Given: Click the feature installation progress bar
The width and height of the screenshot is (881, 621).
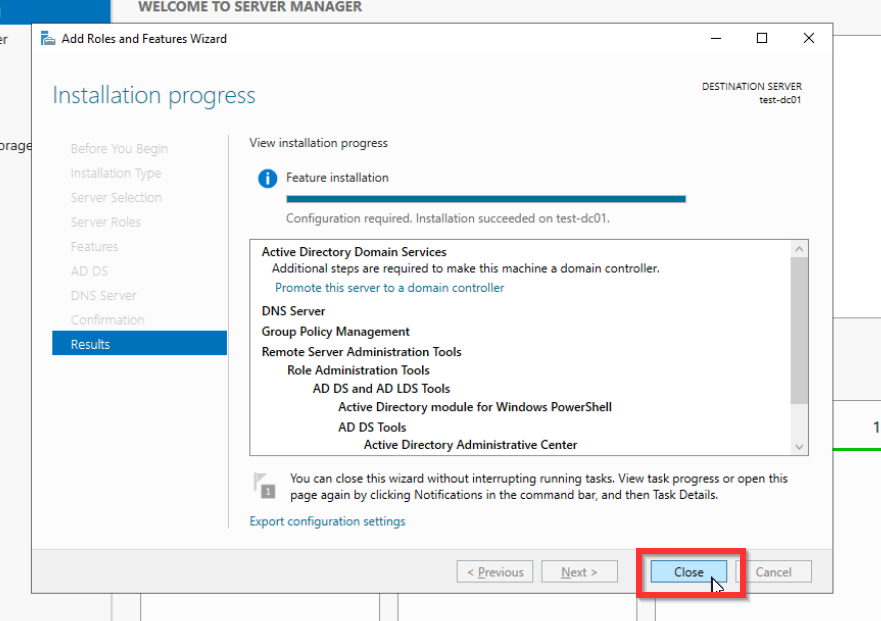Looking at the screenshot, I should tap(486, 199).
